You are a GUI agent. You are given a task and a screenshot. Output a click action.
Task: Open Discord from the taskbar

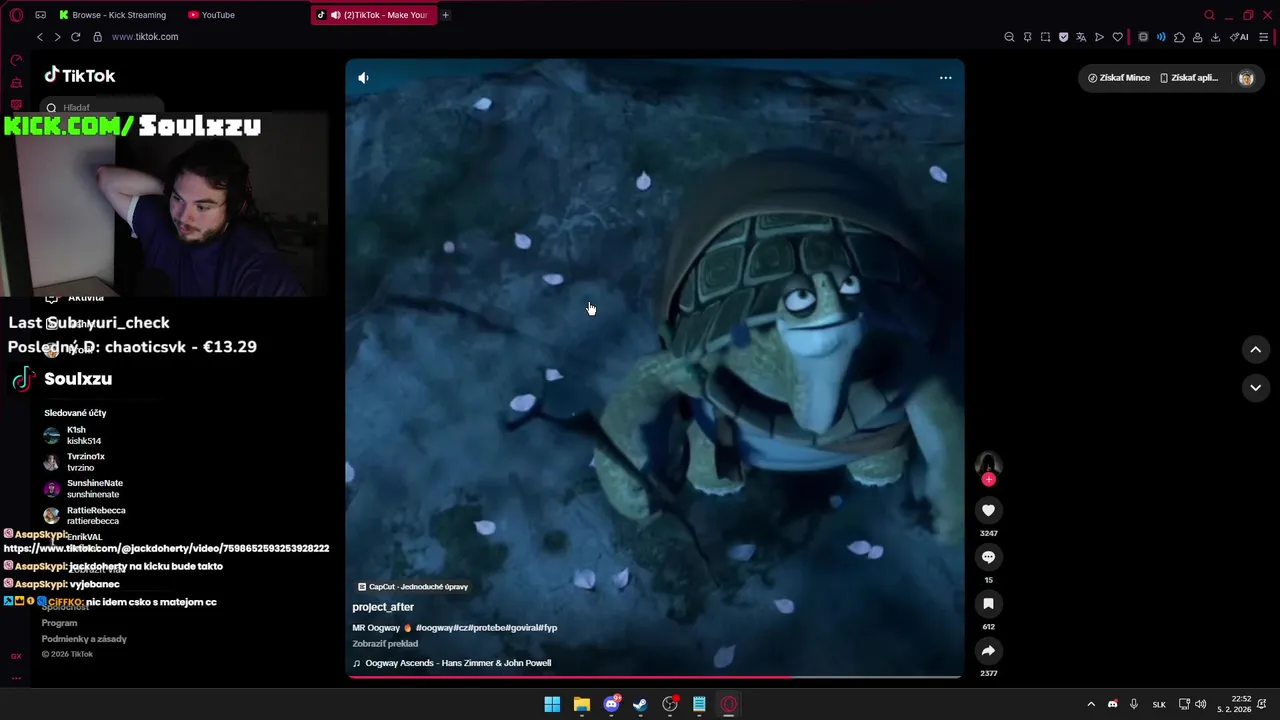[x=611, y=704]
